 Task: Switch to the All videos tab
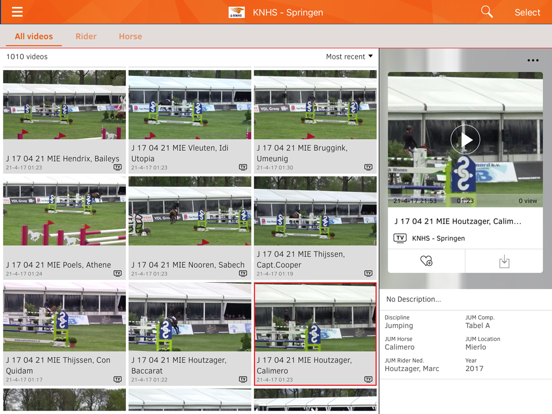coord(34,36)
